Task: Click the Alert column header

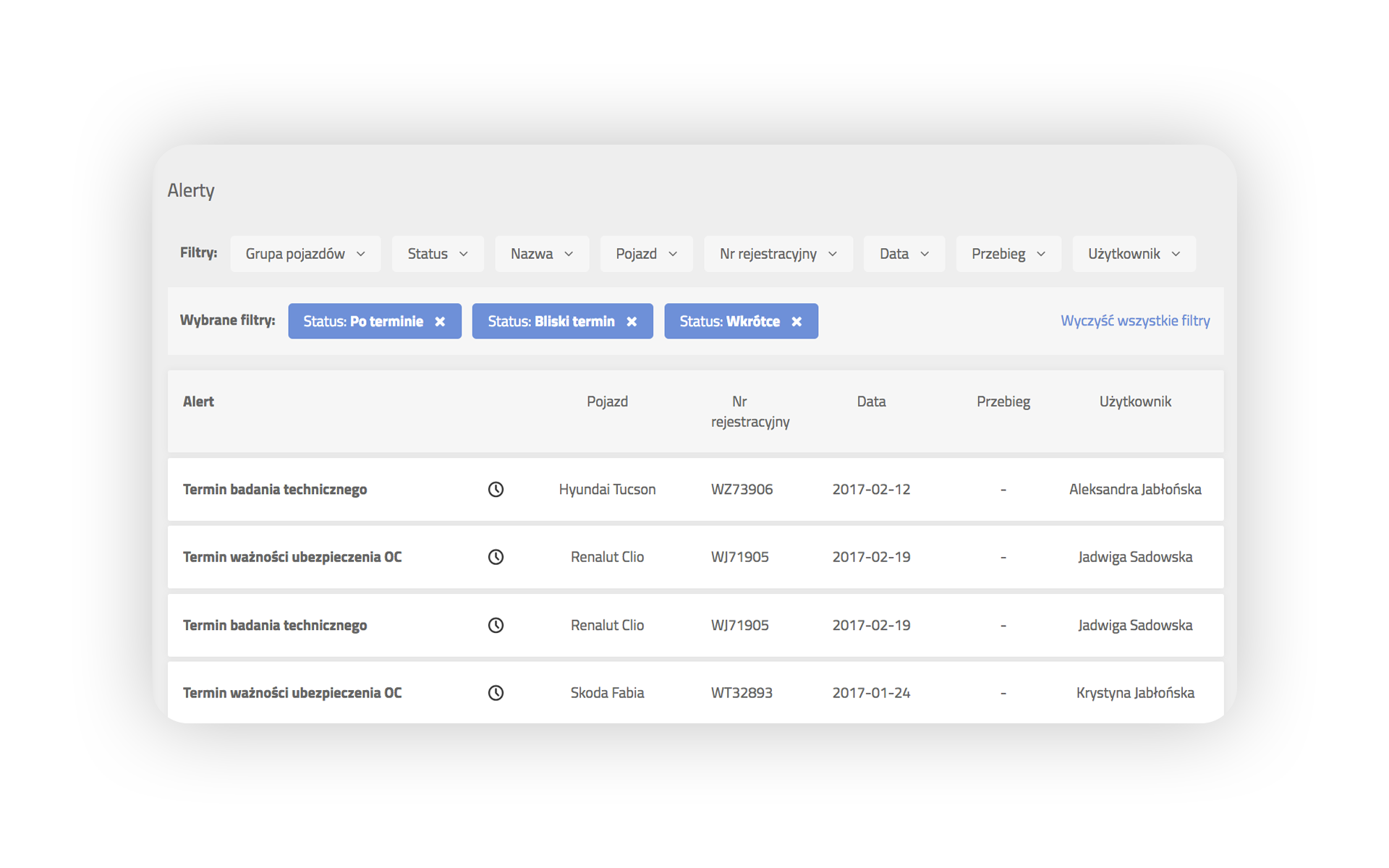Action: [x=198, y=401]
